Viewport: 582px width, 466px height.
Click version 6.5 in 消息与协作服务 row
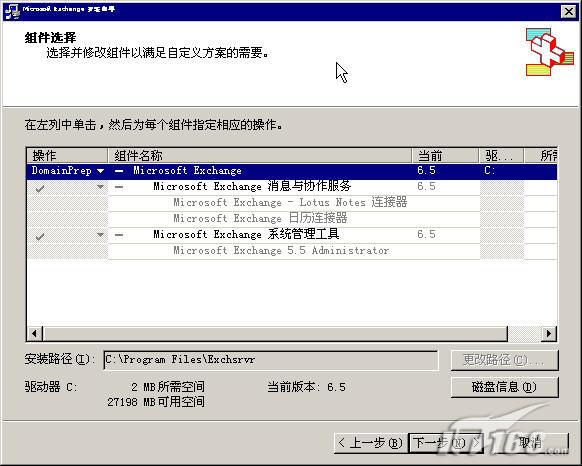click(426, 186)
